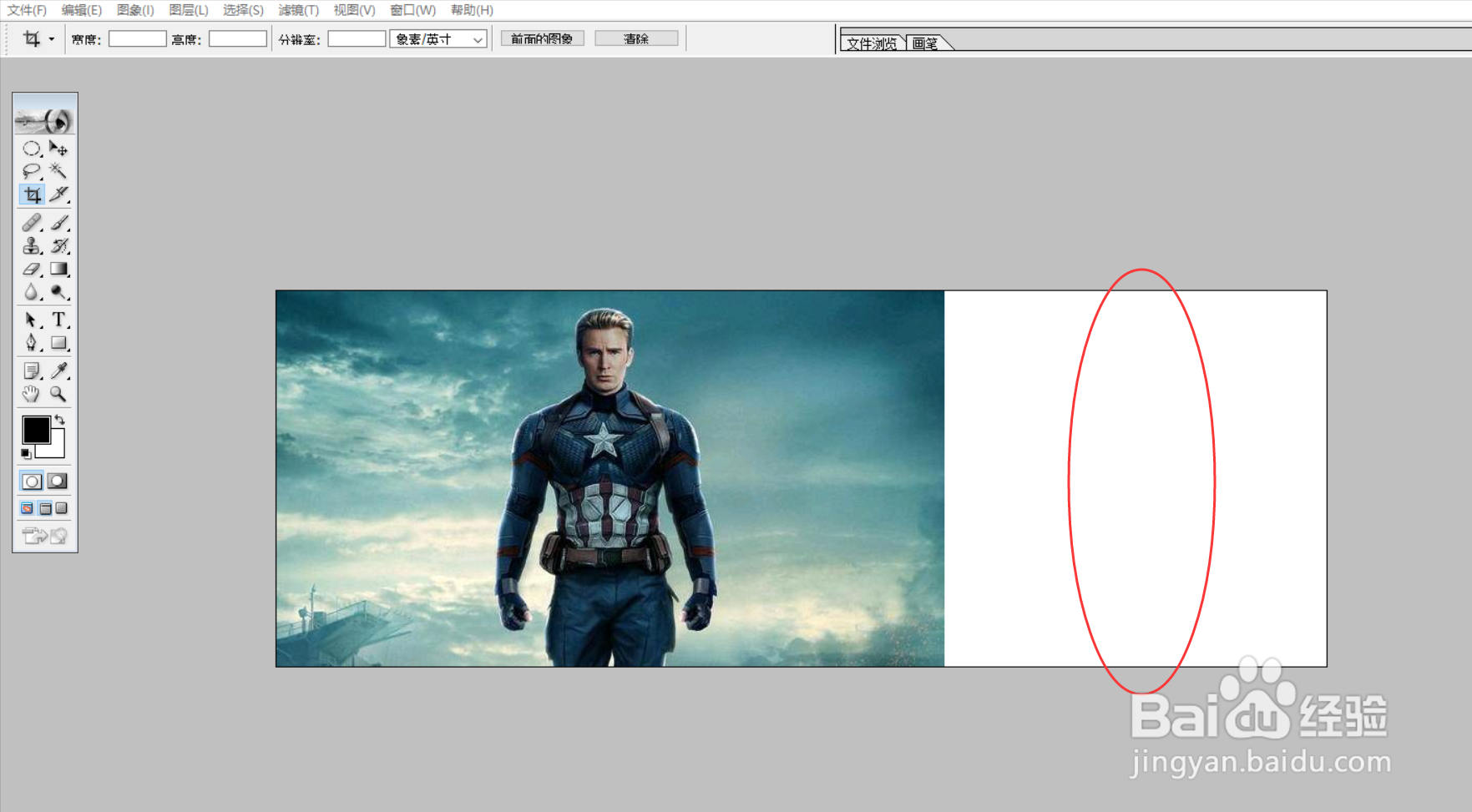This screenshot has width=1472, height=812.
Task: Click the 高度 height input field
Action: coord(238,38)
